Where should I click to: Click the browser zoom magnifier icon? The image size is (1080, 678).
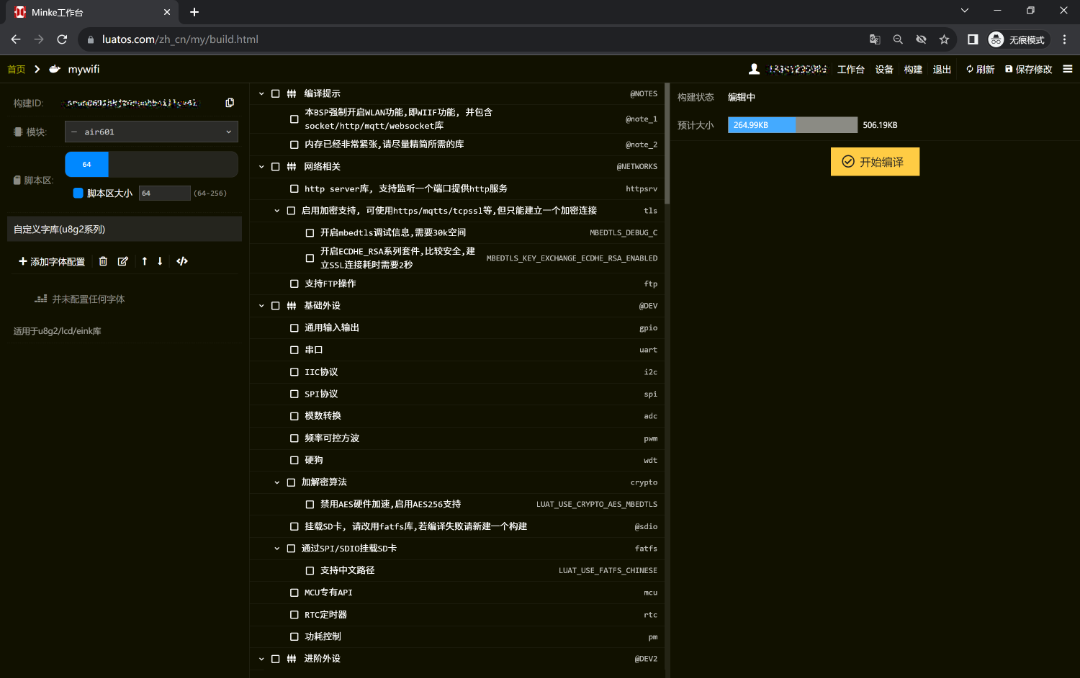click(x=897, y=39)
